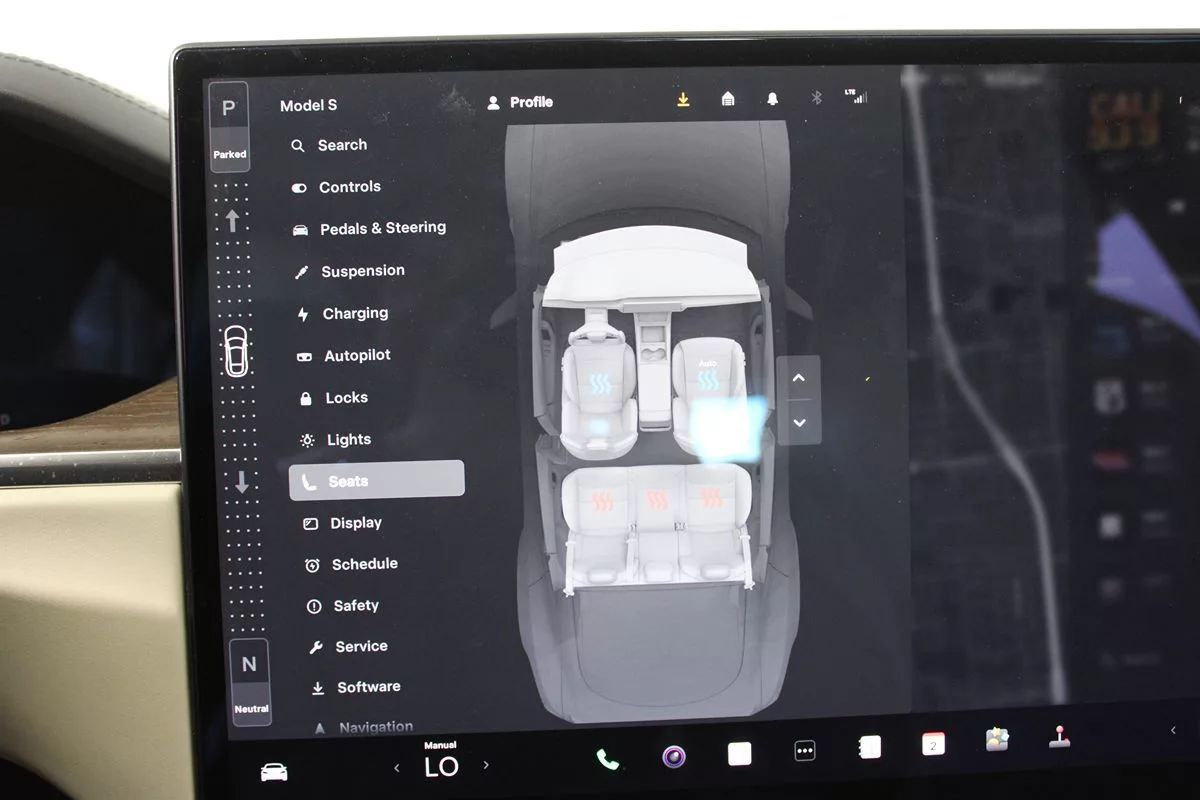Toggle rear center seat heater
1200x800 pixels.
tap(657, 499)
